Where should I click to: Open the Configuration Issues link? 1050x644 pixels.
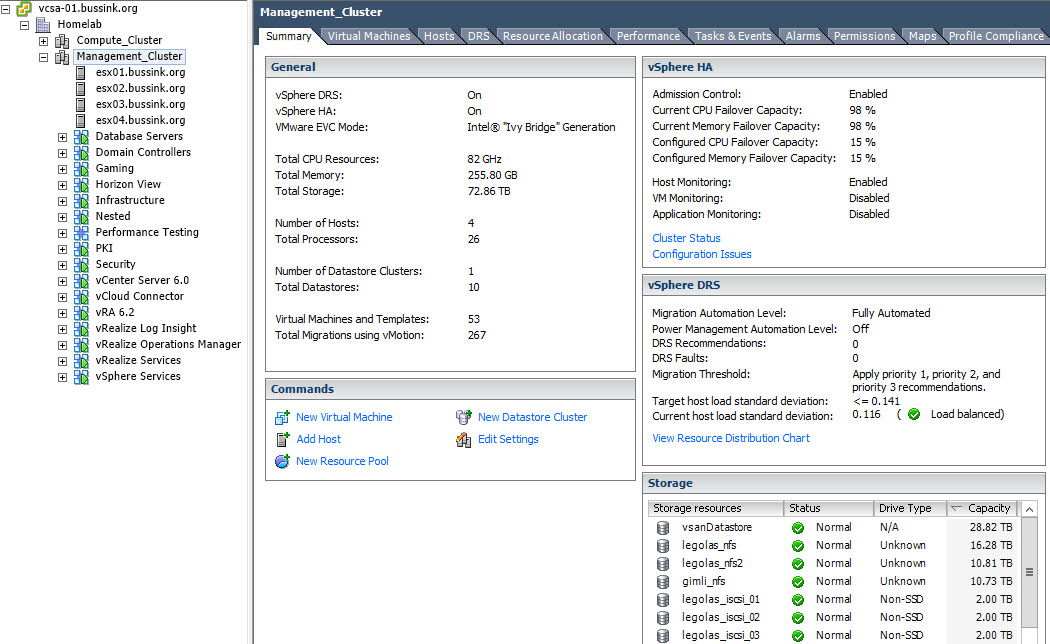pos(702,254)
